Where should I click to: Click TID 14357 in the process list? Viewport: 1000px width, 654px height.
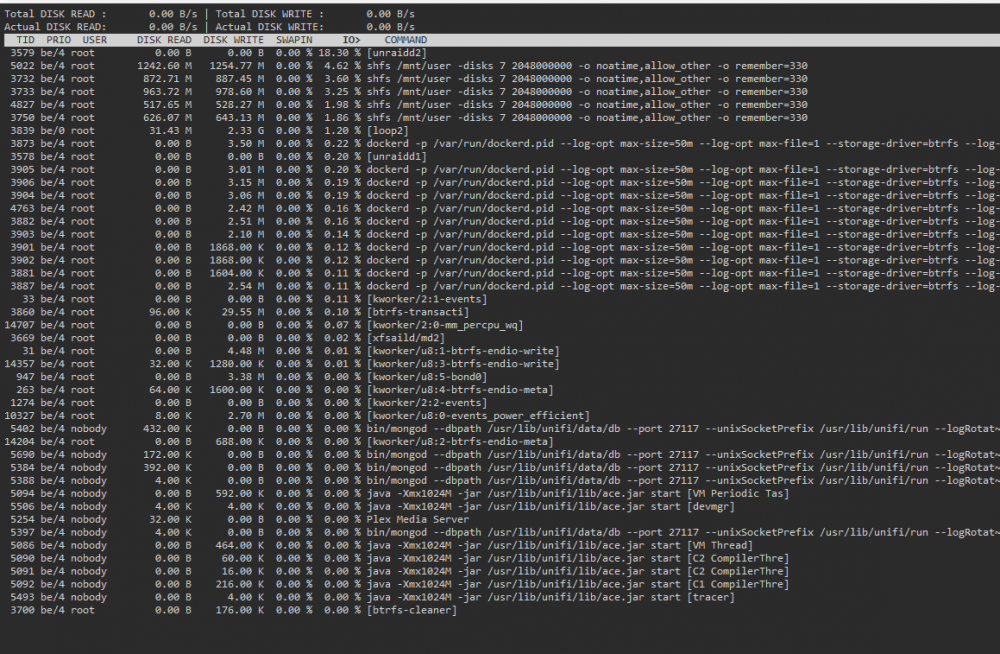pos(19,364)
